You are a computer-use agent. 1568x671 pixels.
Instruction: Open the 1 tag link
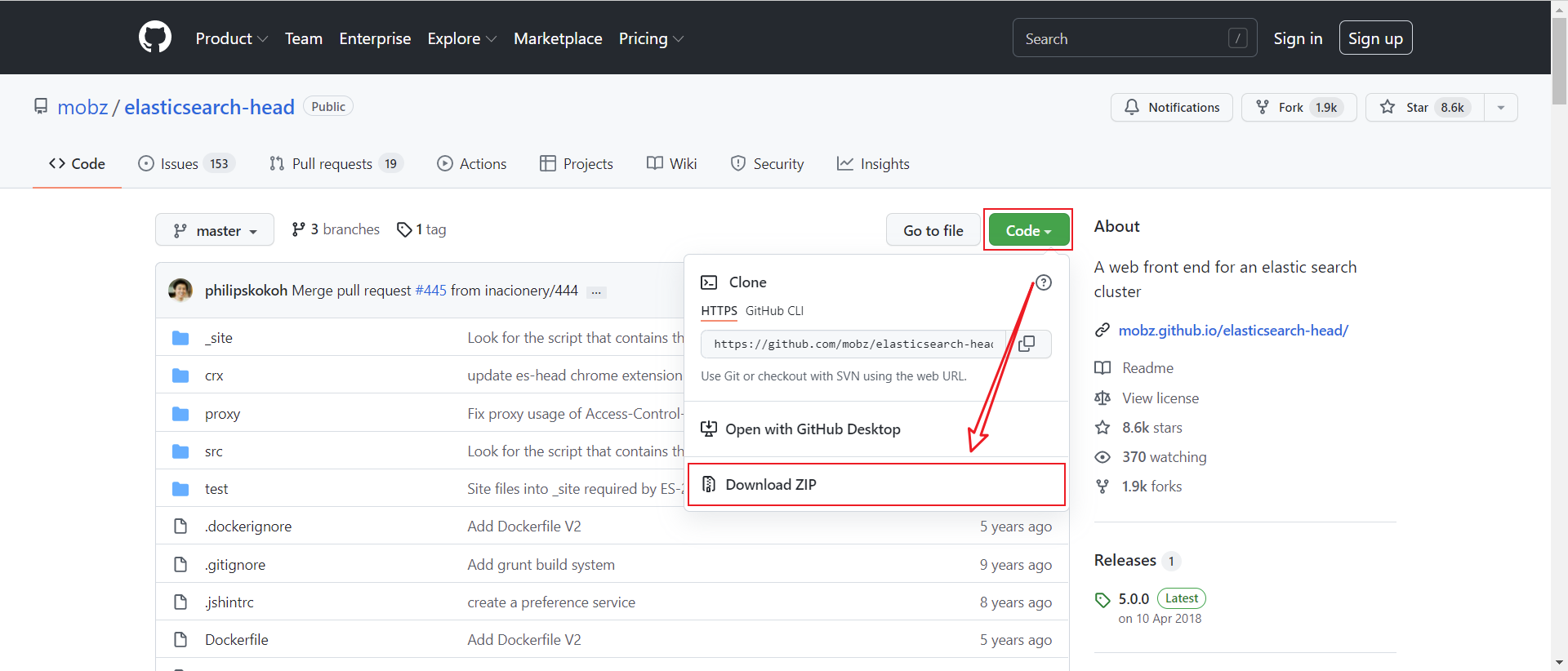[x=421, y=230]
